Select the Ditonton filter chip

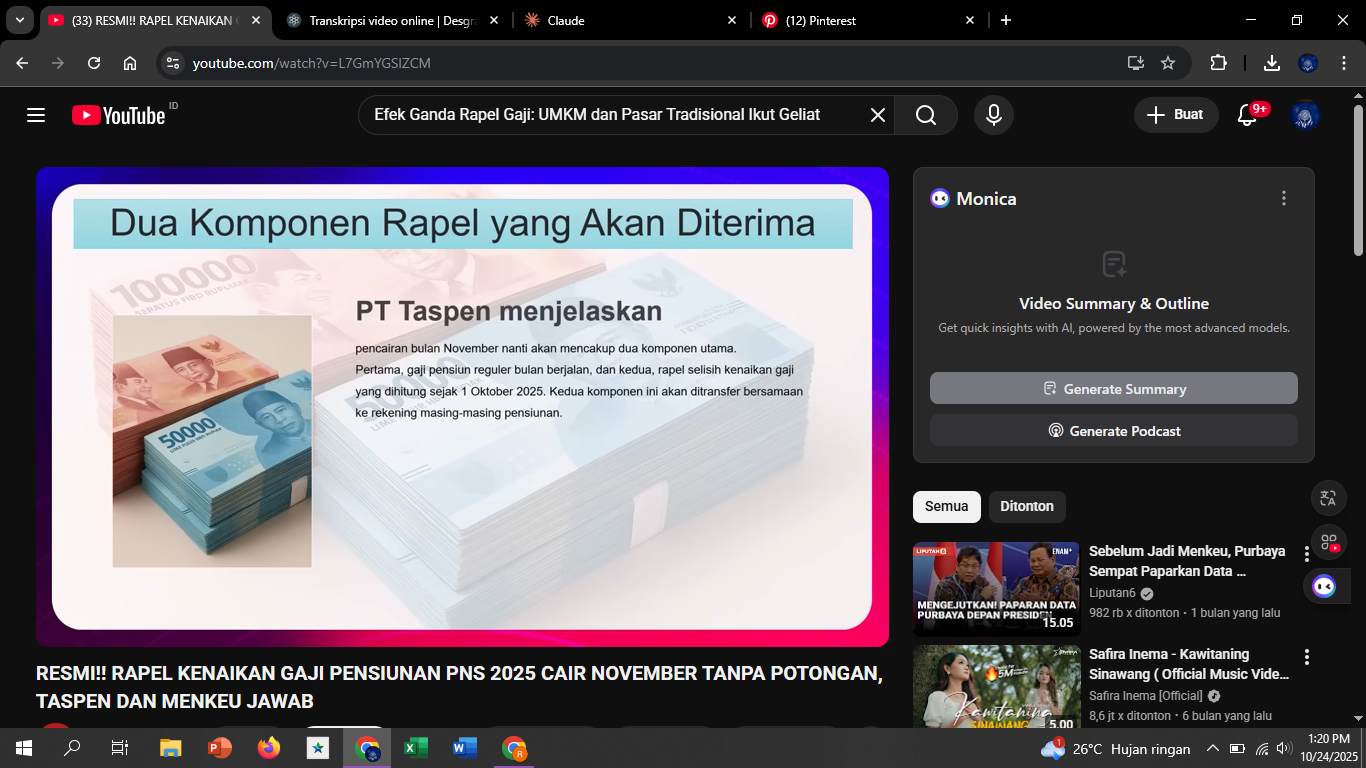point(1027,506)
